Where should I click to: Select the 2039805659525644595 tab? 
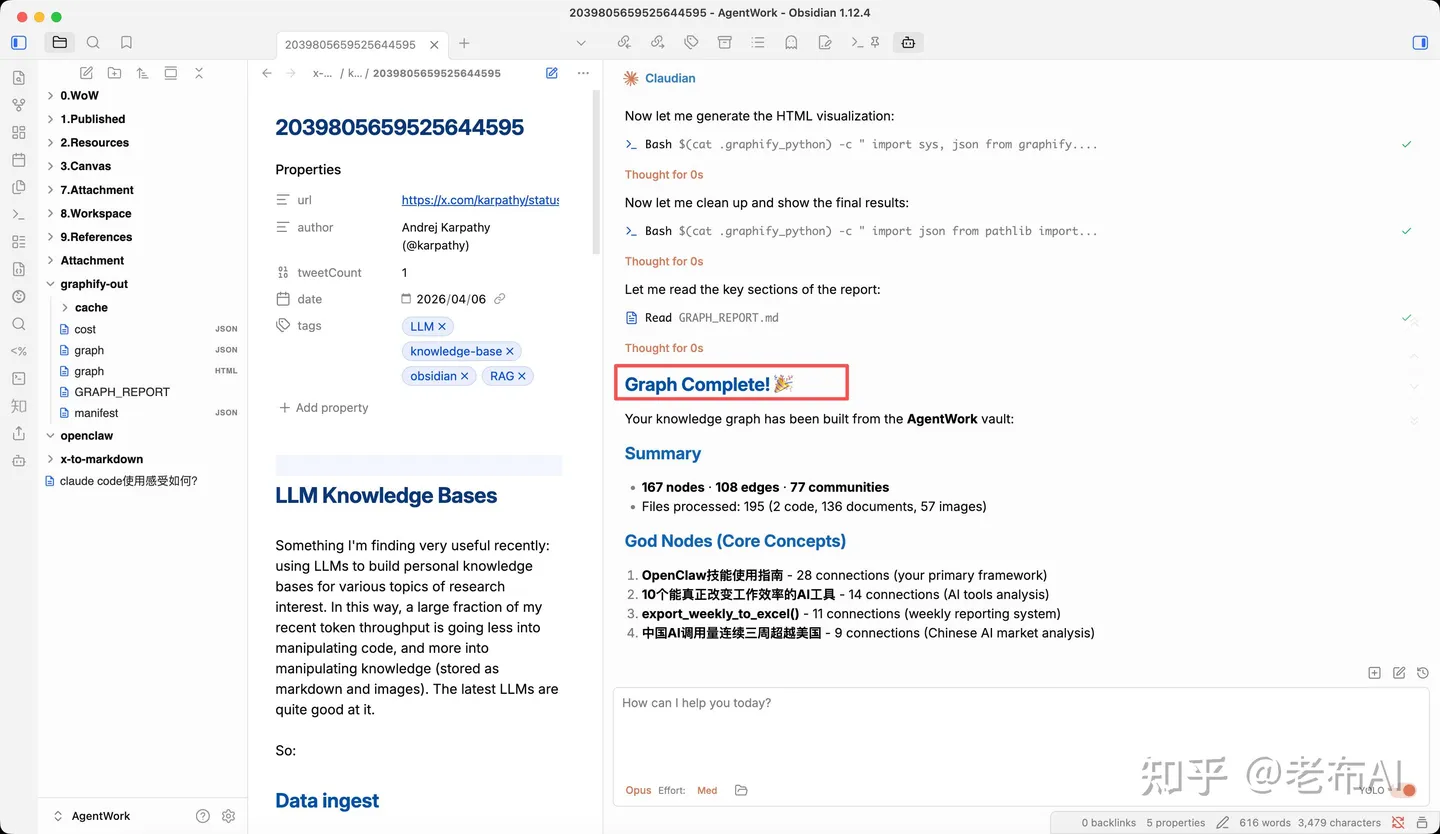351,44
